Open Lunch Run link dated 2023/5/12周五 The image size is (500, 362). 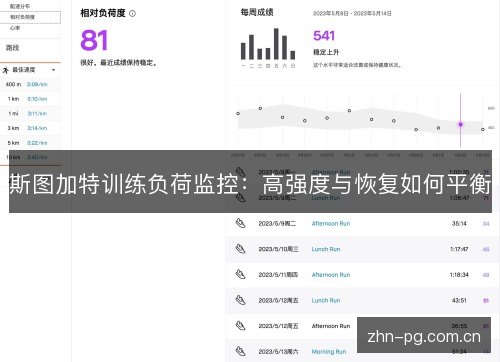326,300
